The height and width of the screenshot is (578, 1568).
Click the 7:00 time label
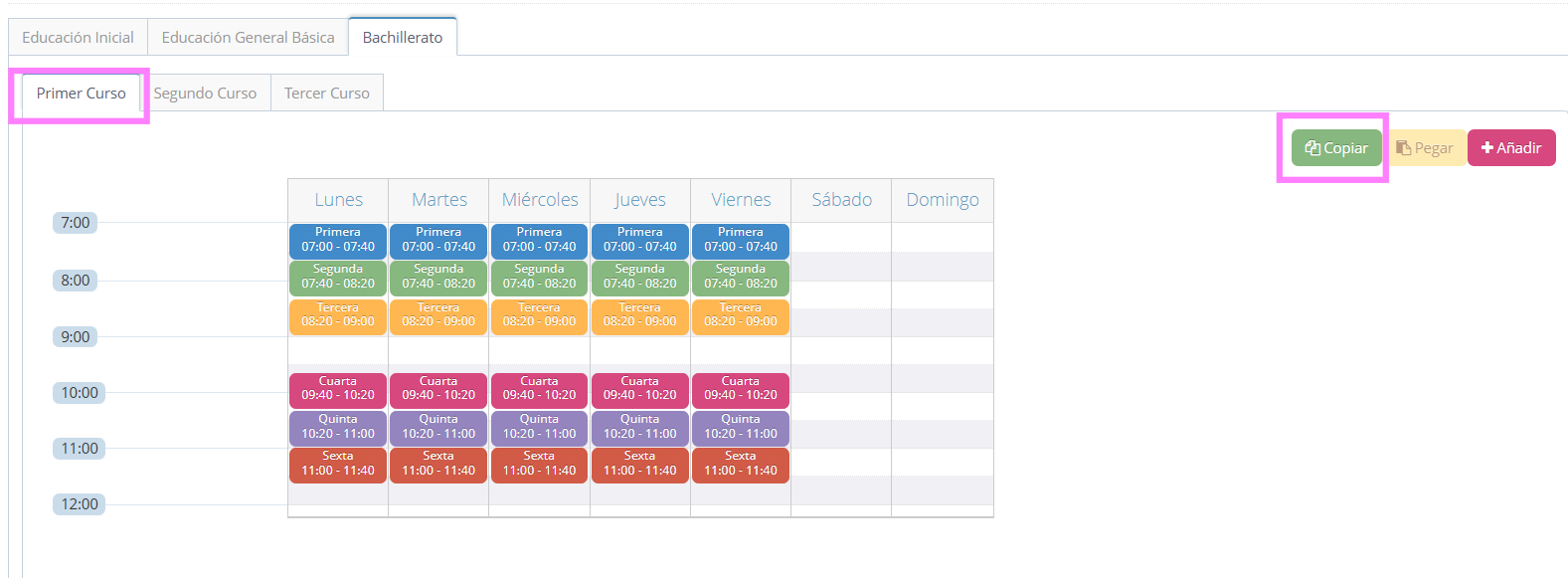75,223
